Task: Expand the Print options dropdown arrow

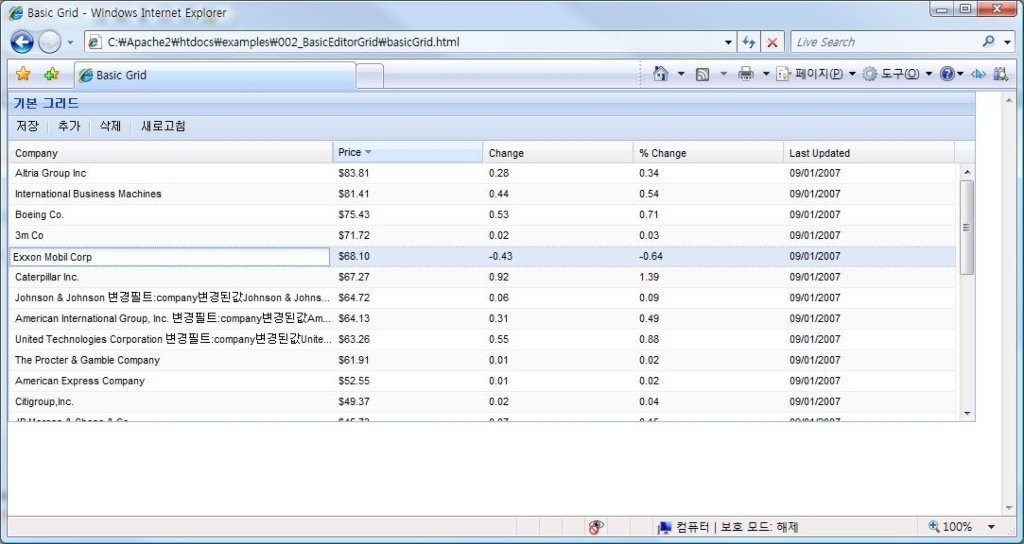Action: (765, 74)
